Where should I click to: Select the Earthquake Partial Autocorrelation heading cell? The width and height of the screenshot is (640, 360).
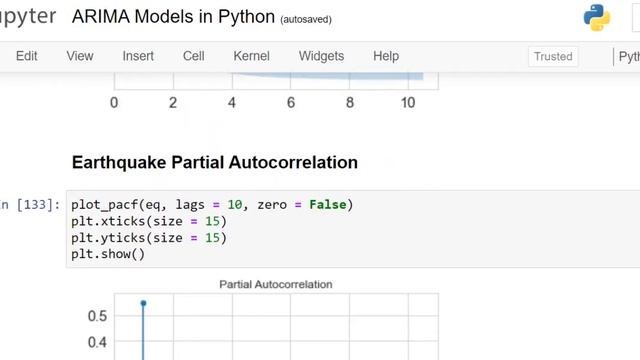(215, 162)
